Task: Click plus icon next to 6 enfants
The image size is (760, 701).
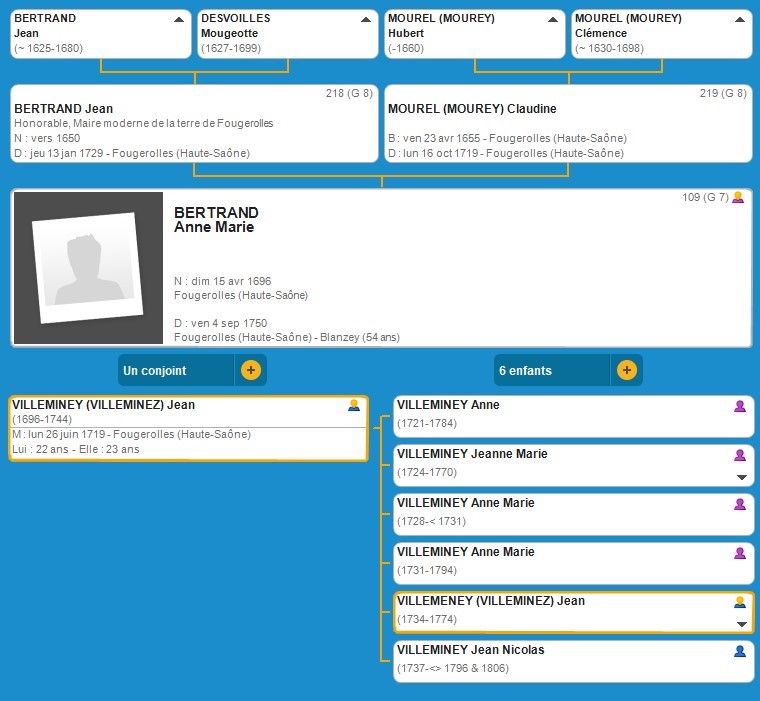Action: coord(626,370)
